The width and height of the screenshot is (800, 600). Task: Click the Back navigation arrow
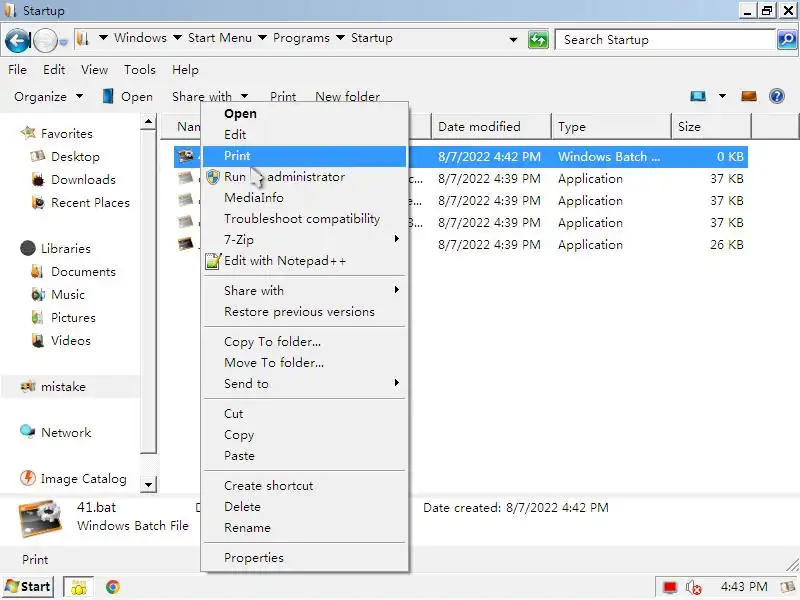(17, 40)
